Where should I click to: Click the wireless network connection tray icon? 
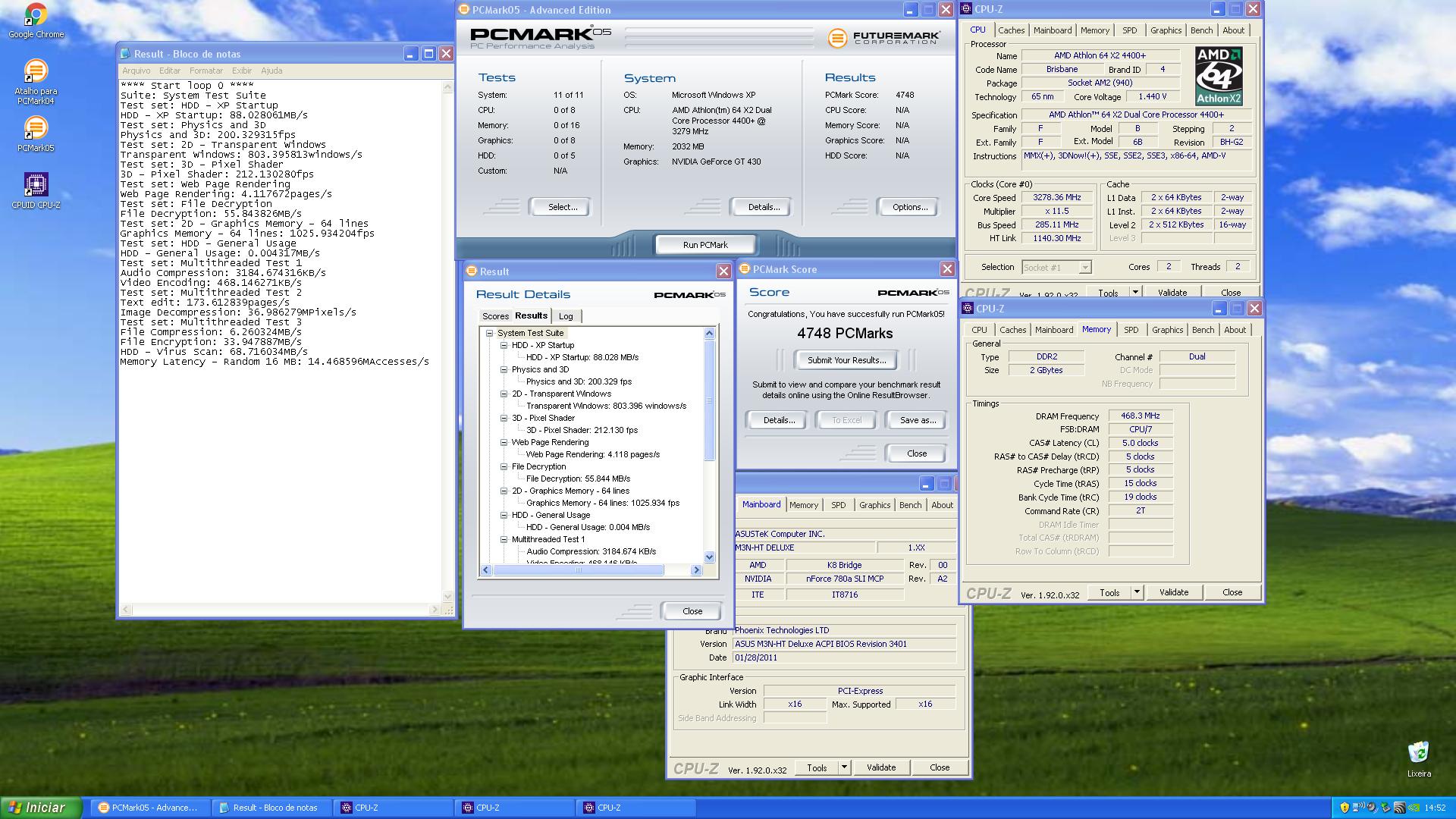tap(1358, 808)
